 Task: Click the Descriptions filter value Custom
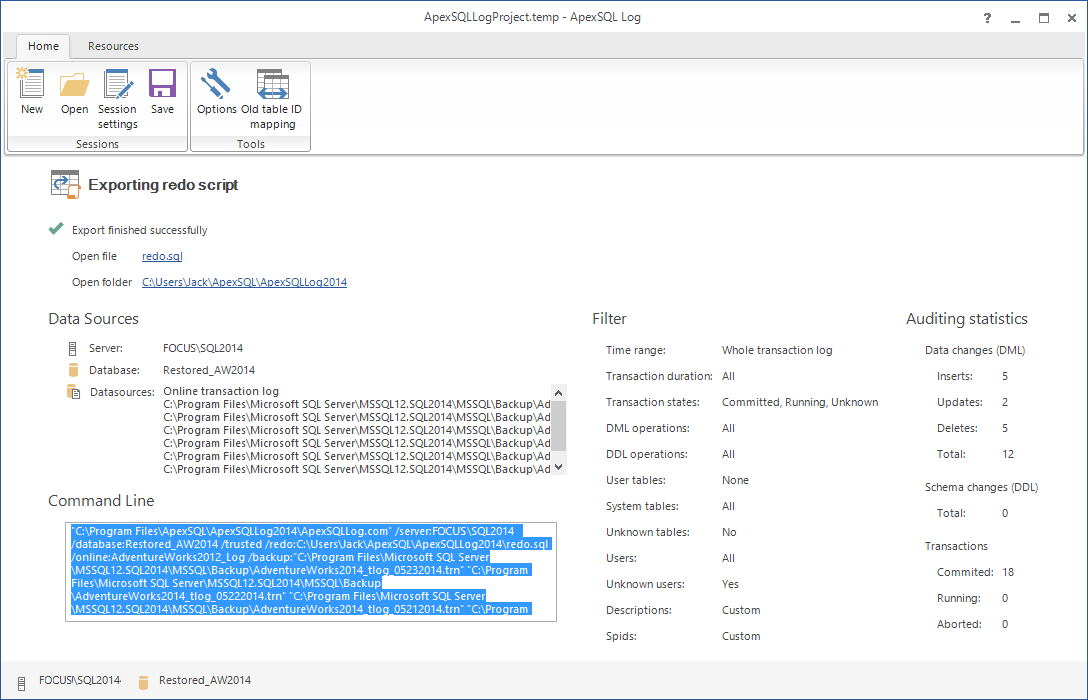tap(741, 610)
